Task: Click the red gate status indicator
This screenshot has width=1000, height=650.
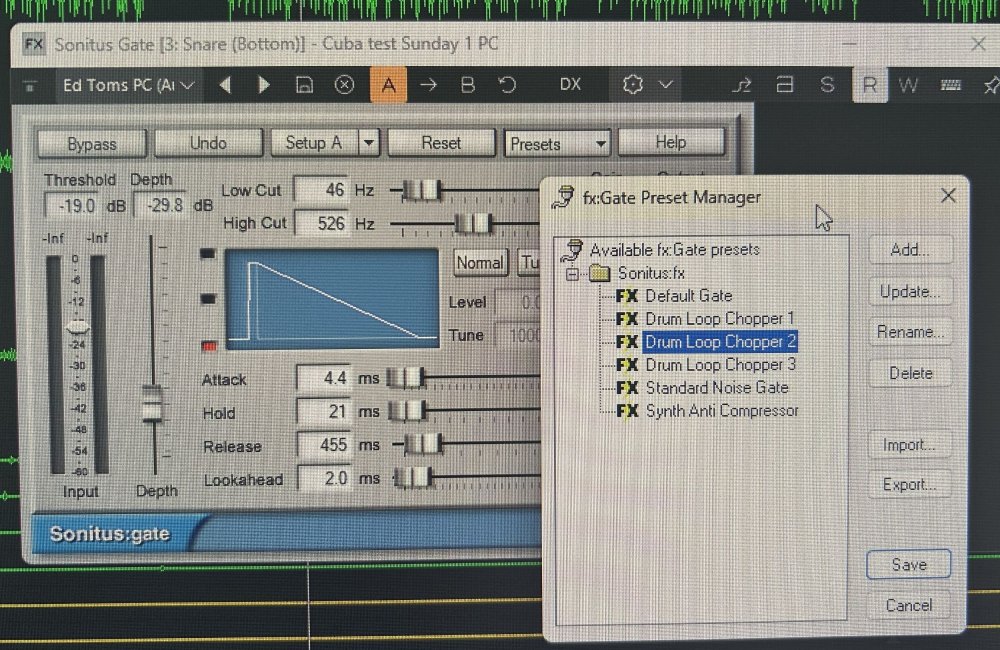Action: tap(209, 346)
